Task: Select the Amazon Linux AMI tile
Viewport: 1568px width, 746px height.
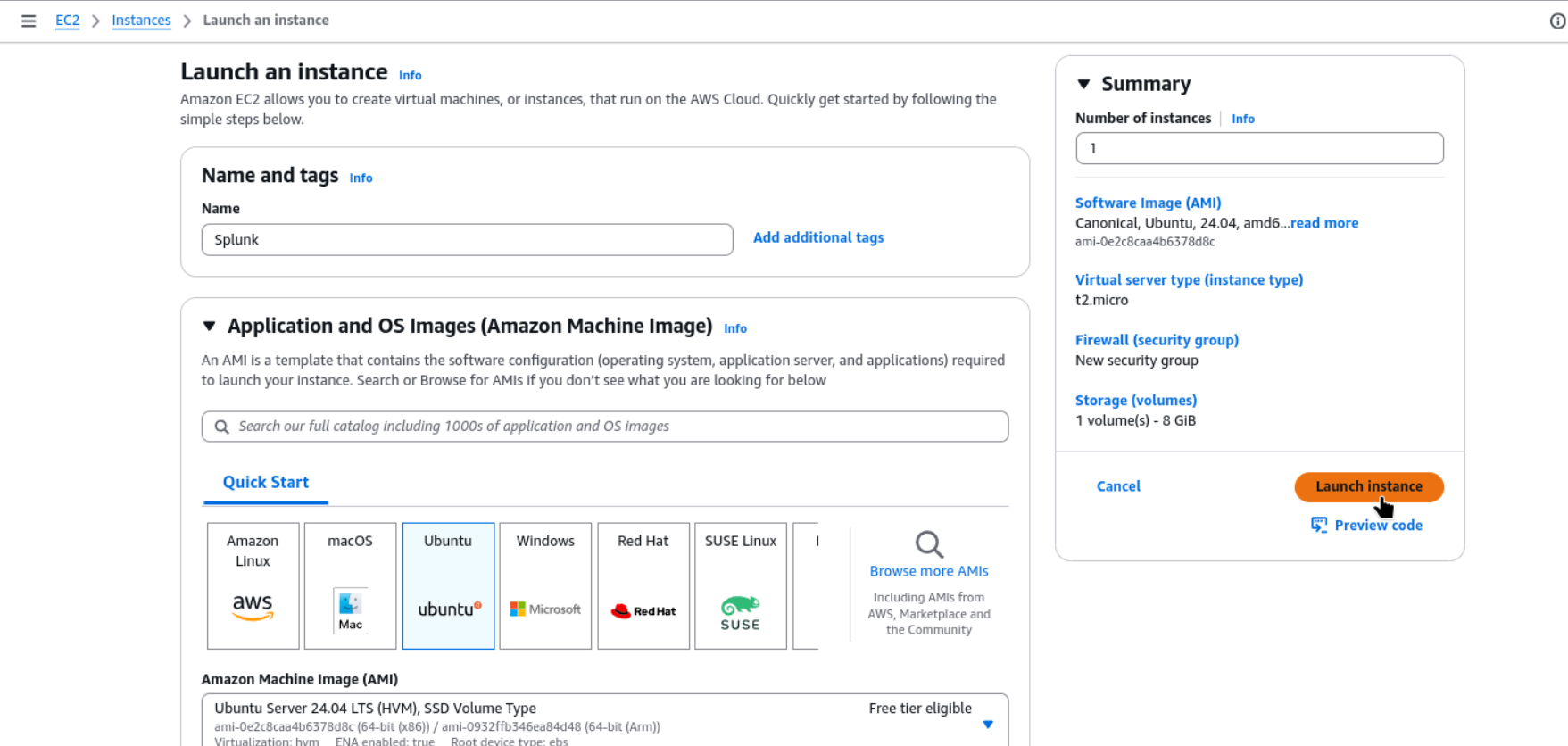Action: click(253, 585)
